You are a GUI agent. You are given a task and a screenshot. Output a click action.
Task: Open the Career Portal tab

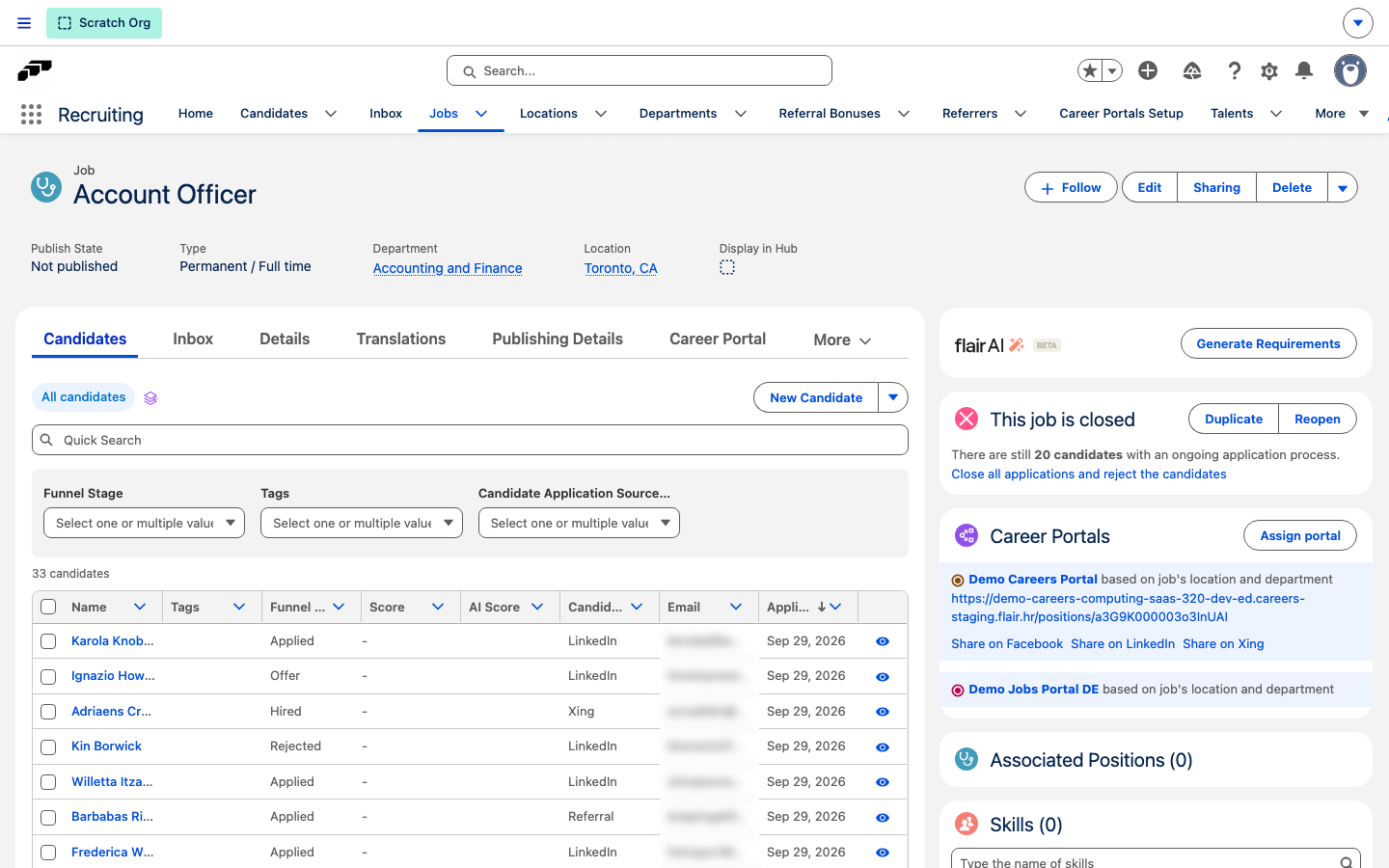coord(718,339)
